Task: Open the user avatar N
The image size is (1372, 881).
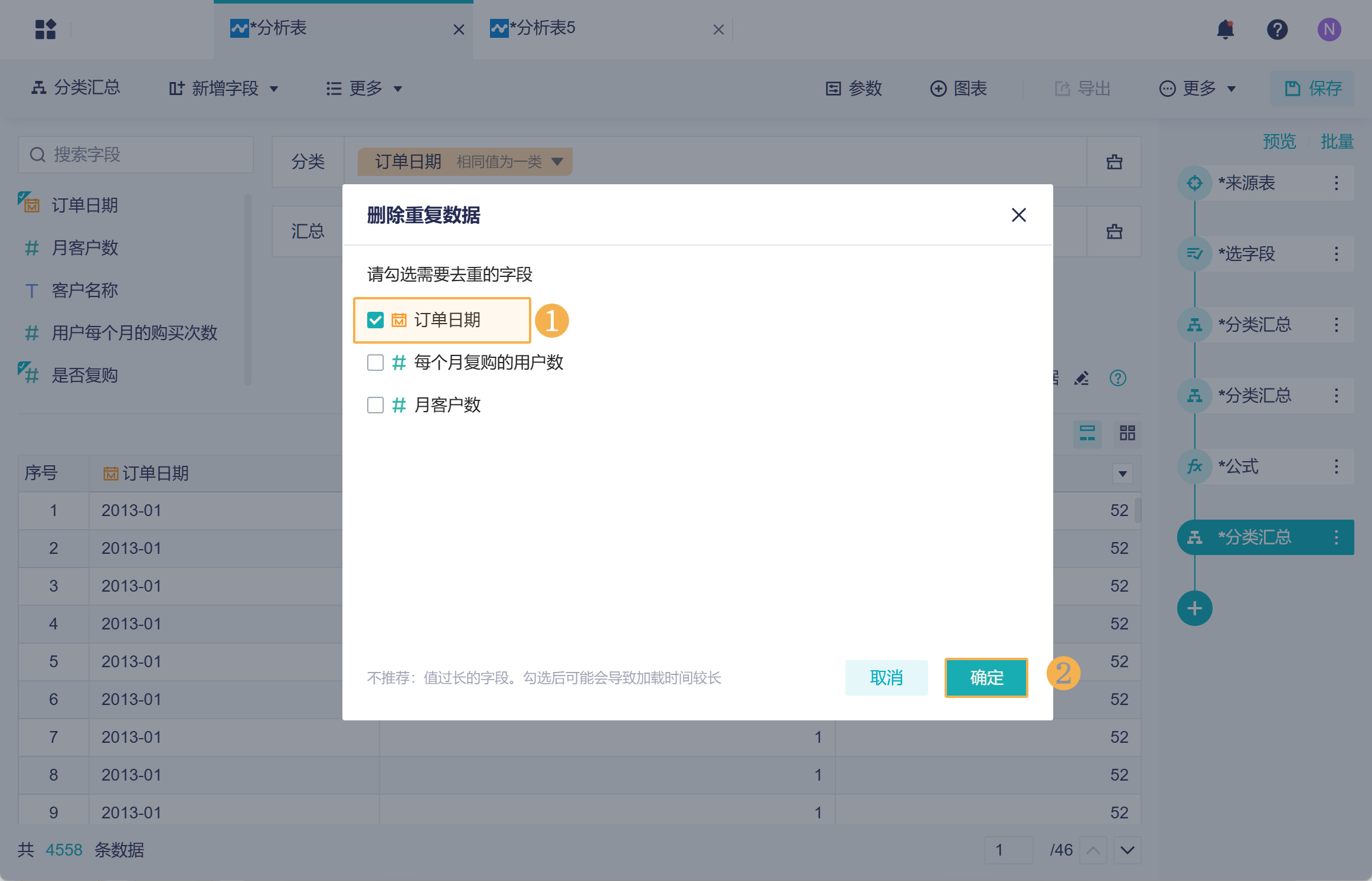Action: 1329,30
